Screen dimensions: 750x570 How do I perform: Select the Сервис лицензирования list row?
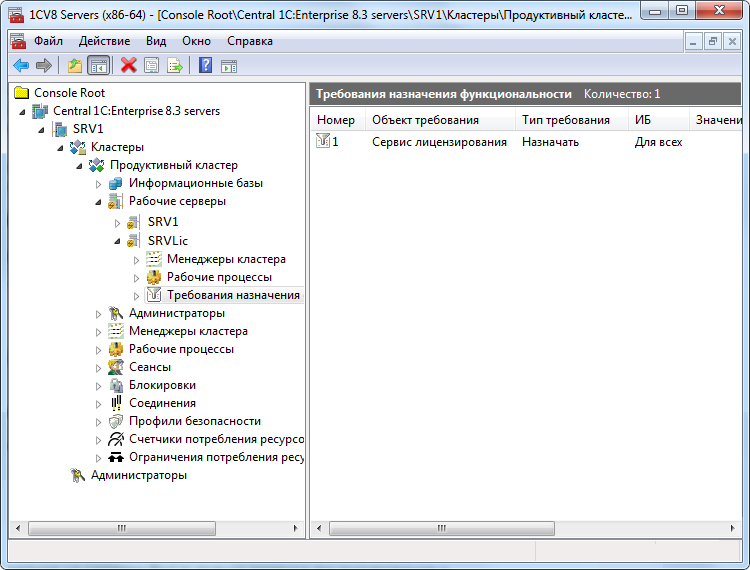(x=439, y=142)
